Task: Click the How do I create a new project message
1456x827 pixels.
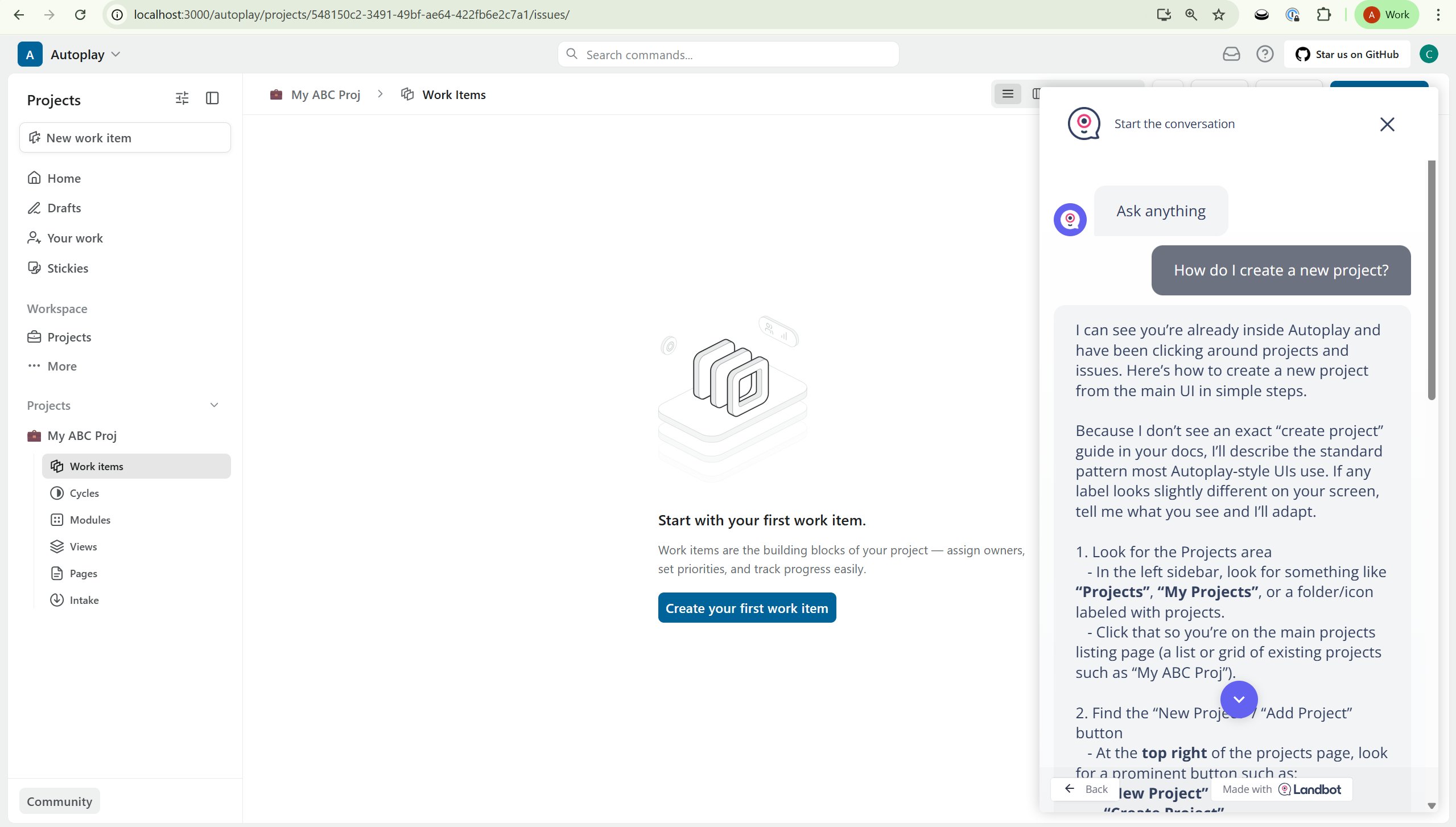Action: point(1281,270)
